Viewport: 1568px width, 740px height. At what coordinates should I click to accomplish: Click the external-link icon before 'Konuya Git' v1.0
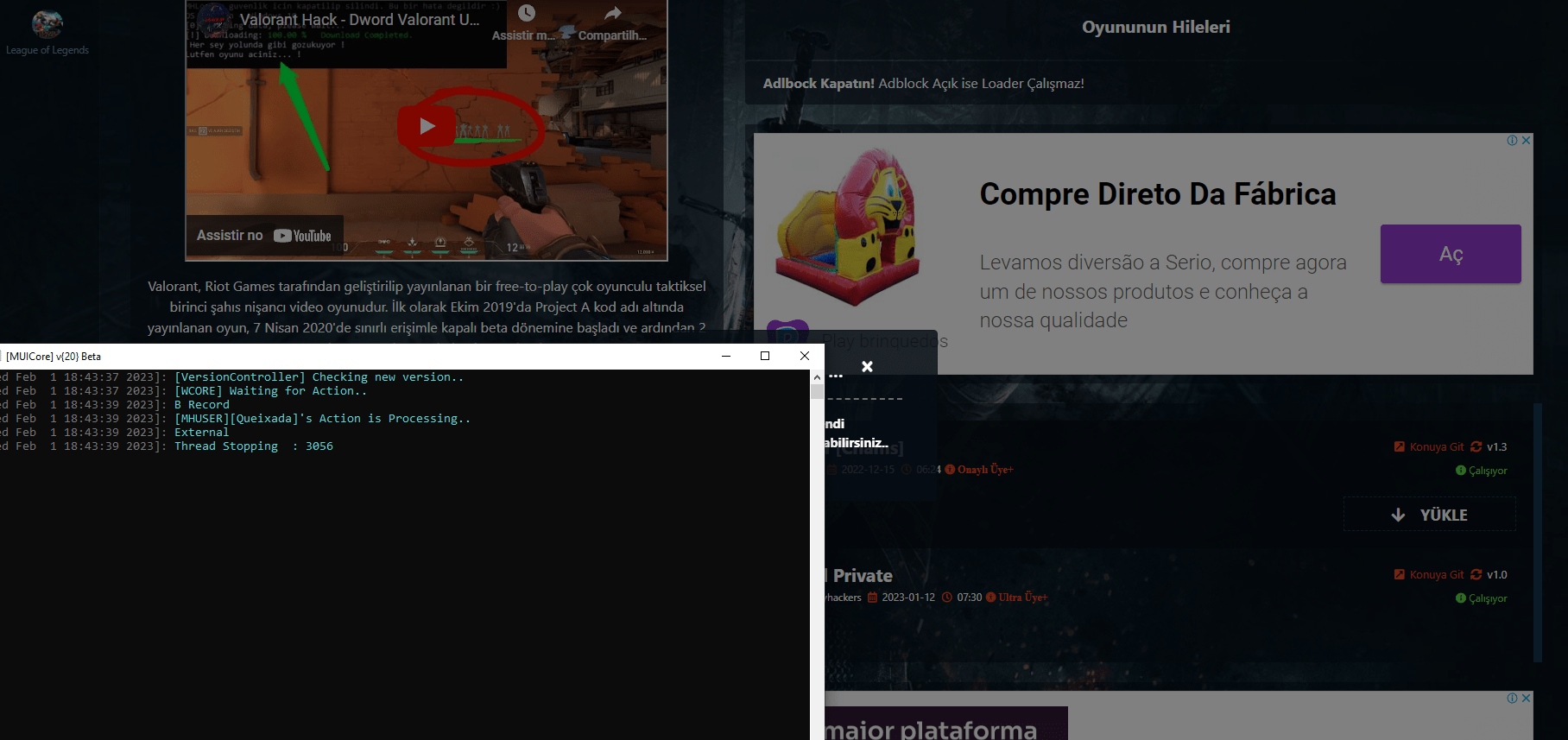[x=1400, y=575]
